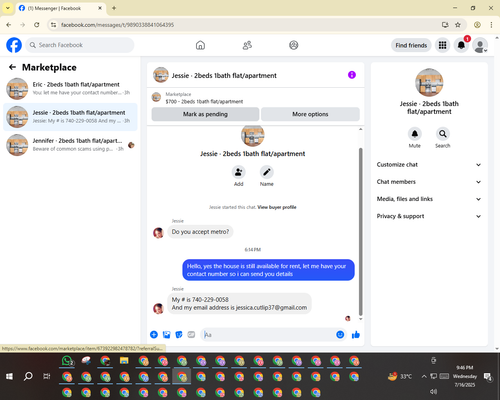Click the chat vertical scrollbar
Image resolution: width=500 pixels, height=400 pixels.
(x=360, y=232)
